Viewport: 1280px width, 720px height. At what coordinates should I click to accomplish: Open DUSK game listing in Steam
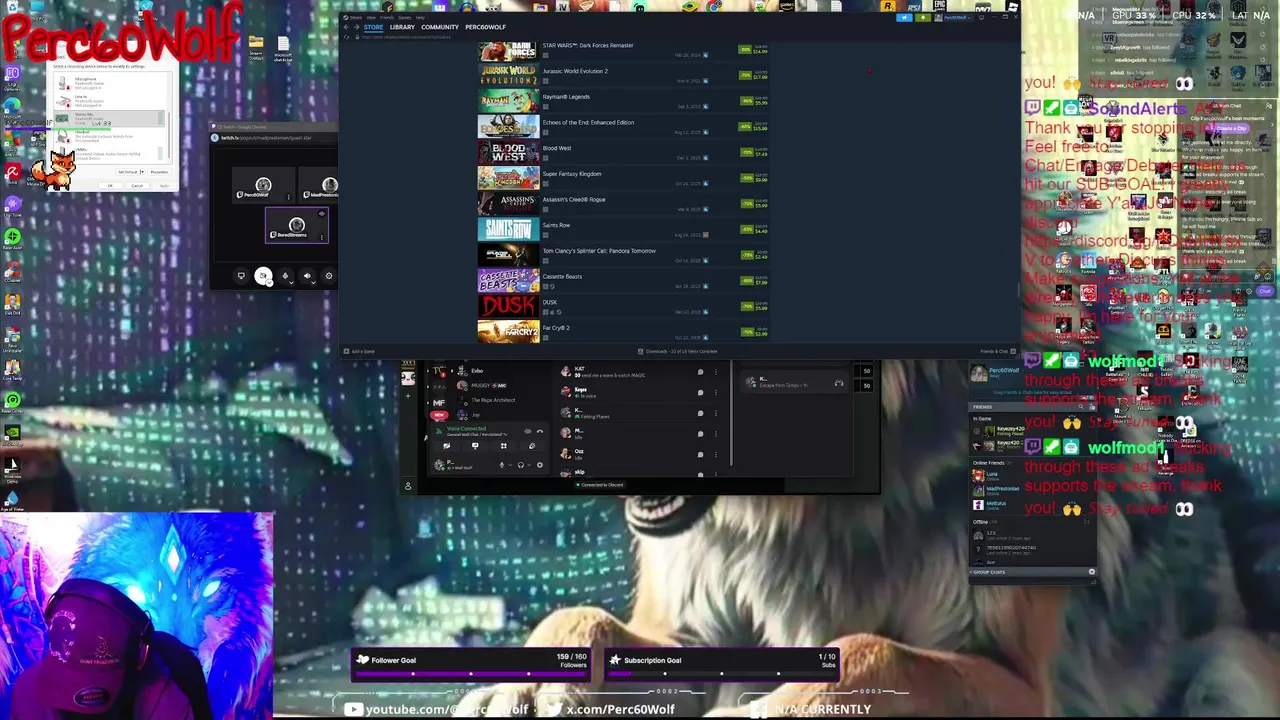[x=624, y=306]
